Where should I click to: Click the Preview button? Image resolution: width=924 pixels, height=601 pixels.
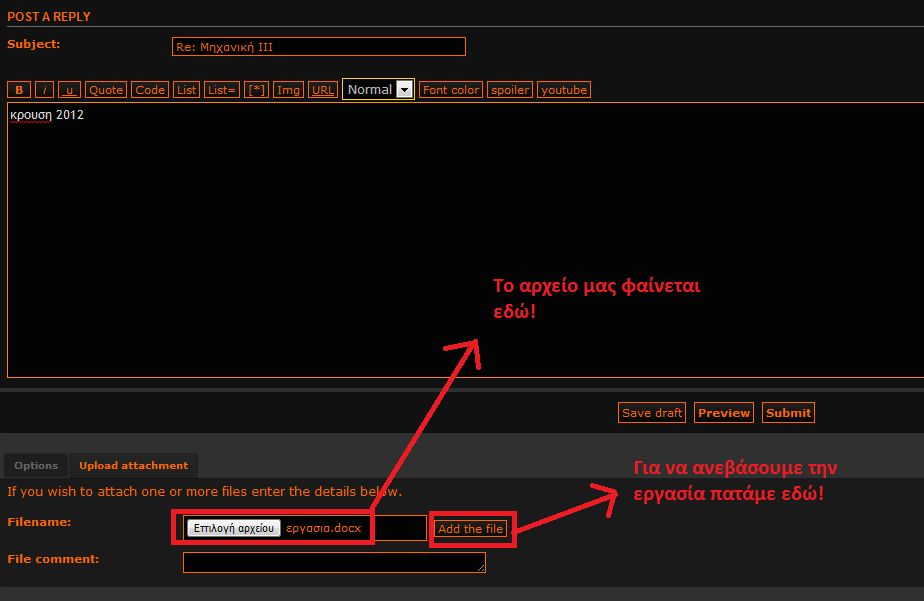[x=724, y=413]
